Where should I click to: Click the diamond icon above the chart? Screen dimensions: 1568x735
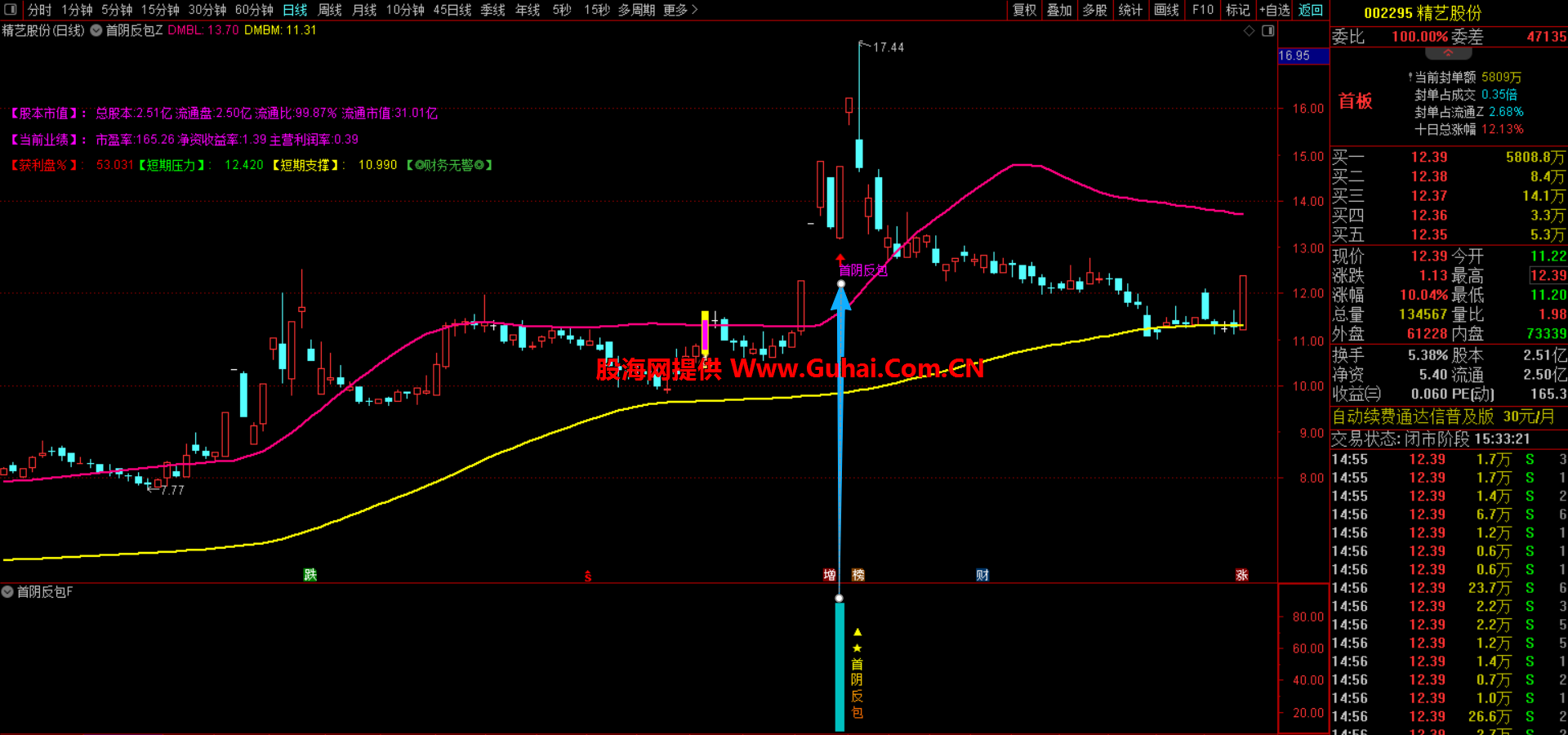click(x=1249, y=31)
